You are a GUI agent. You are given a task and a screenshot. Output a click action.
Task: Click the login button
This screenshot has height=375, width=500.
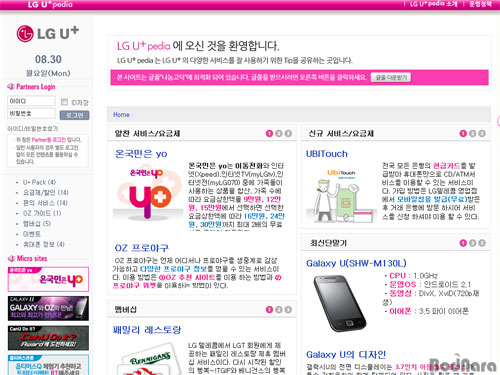pyautogui.click(x=74, y=115)
